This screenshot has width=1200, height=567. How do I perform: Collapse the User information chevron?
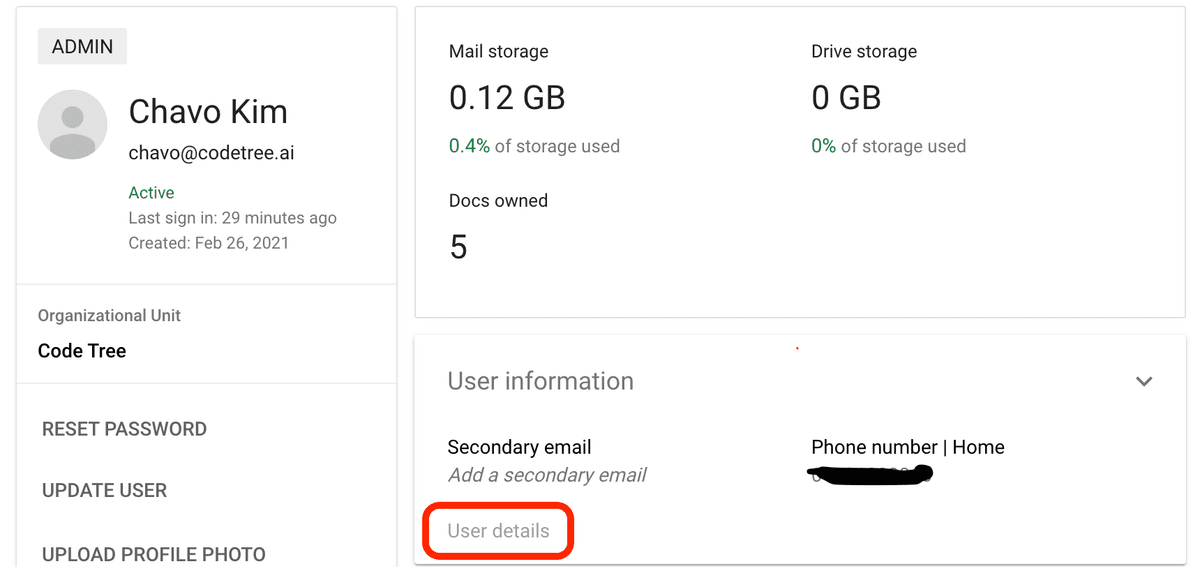[x=1144, y=381]
